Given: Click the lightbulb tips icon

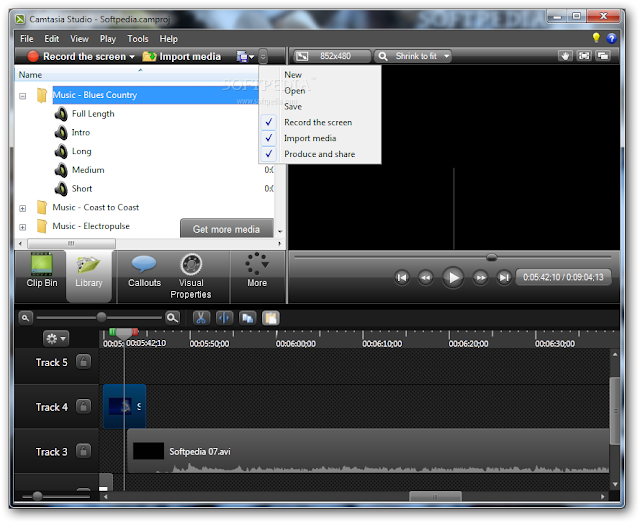Looking at the screenshot, I should [x=596, y=38].
